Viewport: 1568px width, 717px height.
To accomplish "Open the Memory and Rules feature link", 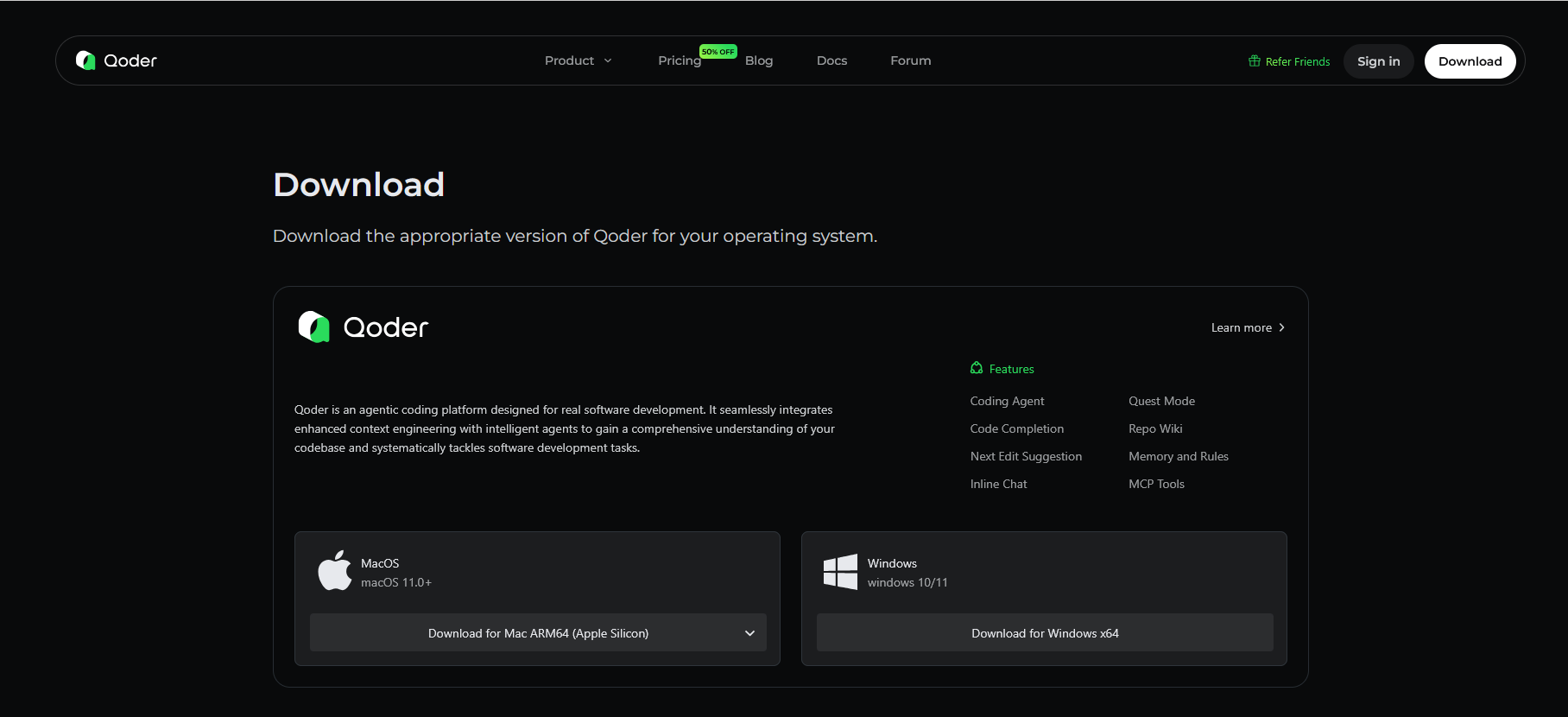I will pos(1179,456).
